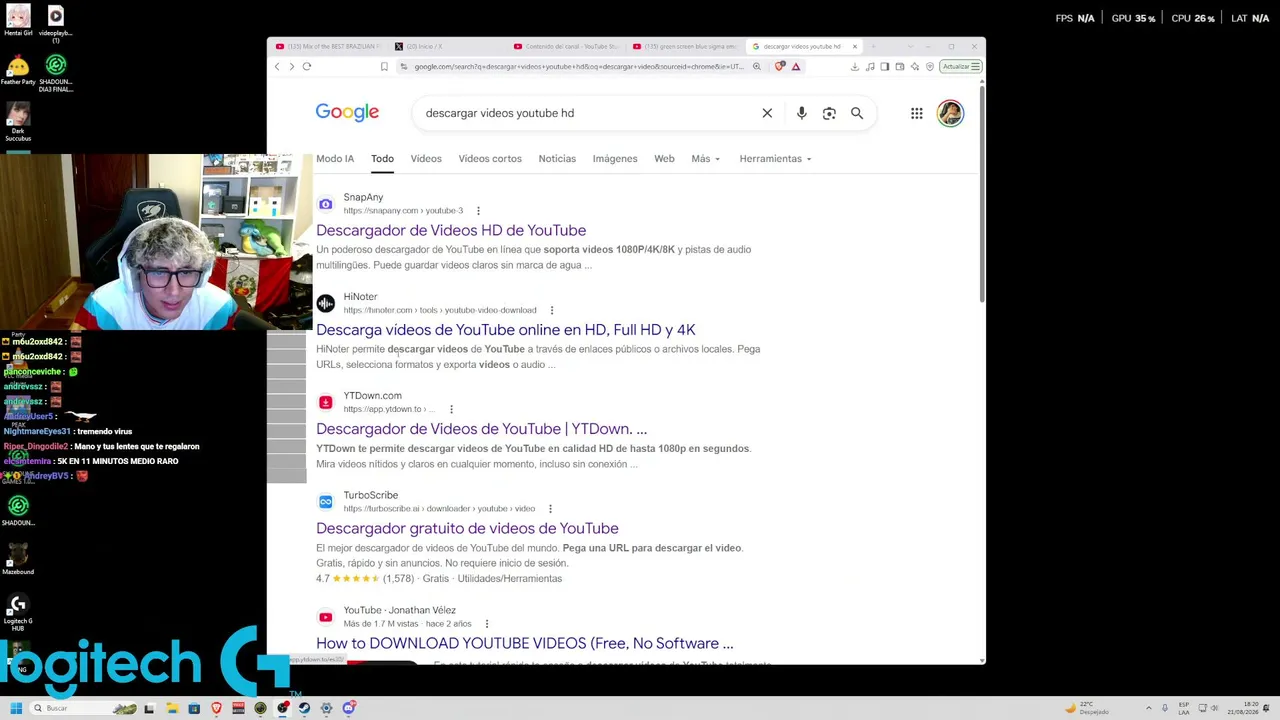Open the Brave Shields lion icon
1280x720 pixels.
(x=780, y=67)
